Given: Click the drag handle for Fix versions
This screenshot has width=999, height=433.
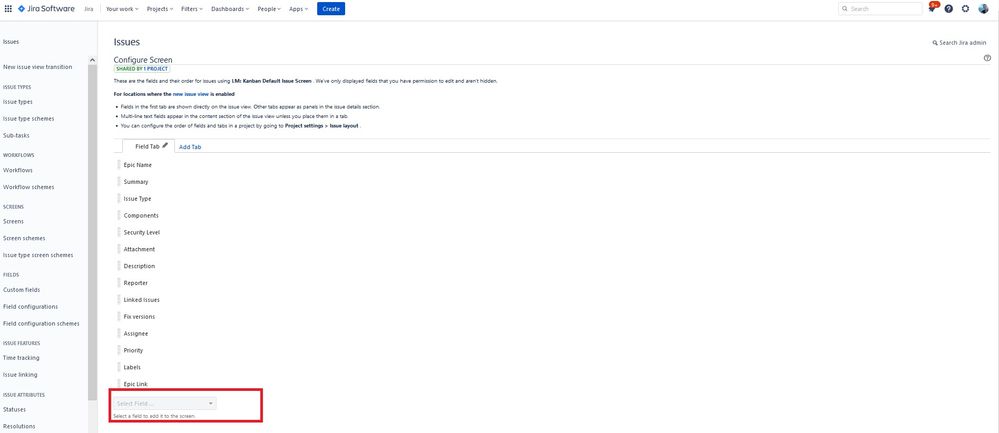Looking at the screenshot, I should tap(119, 316).
